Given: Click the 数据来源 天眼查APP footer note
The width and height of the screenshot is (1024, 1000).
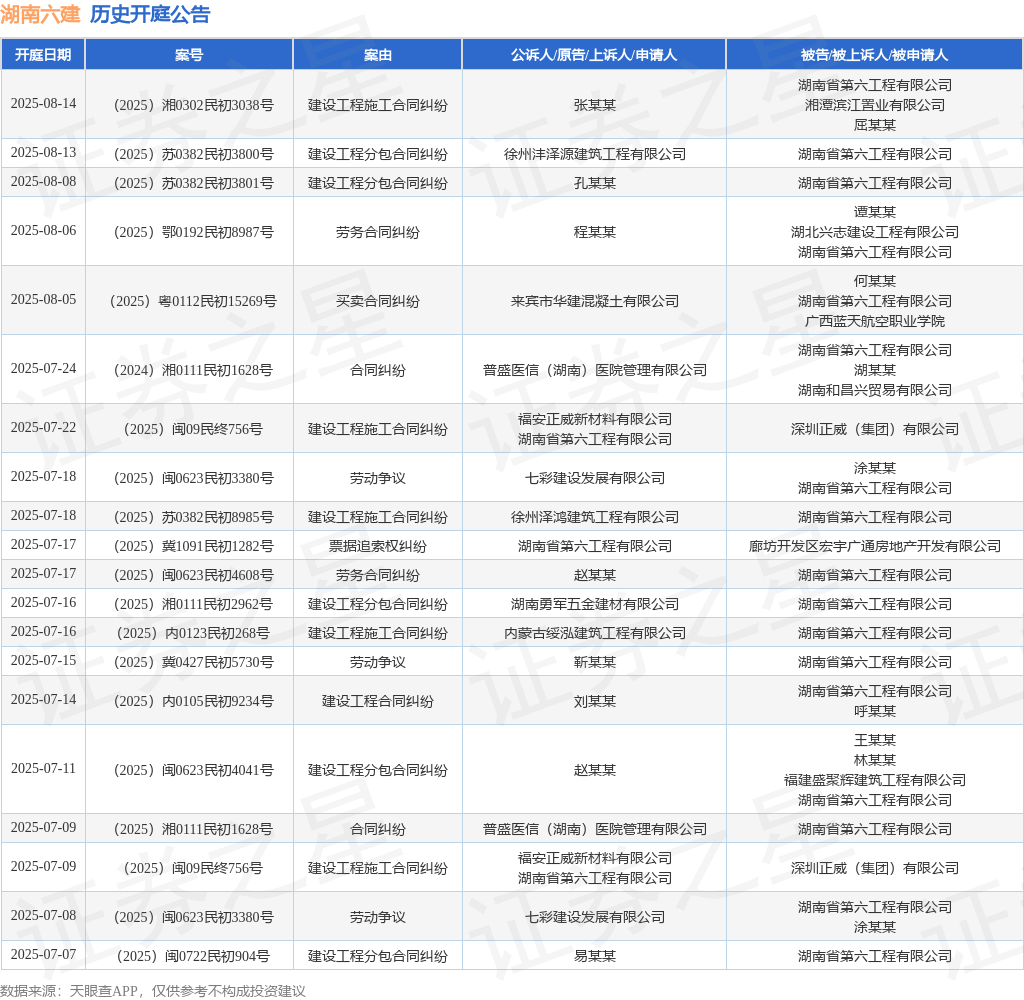Looking at the screenshot, I should coord(153,991).
